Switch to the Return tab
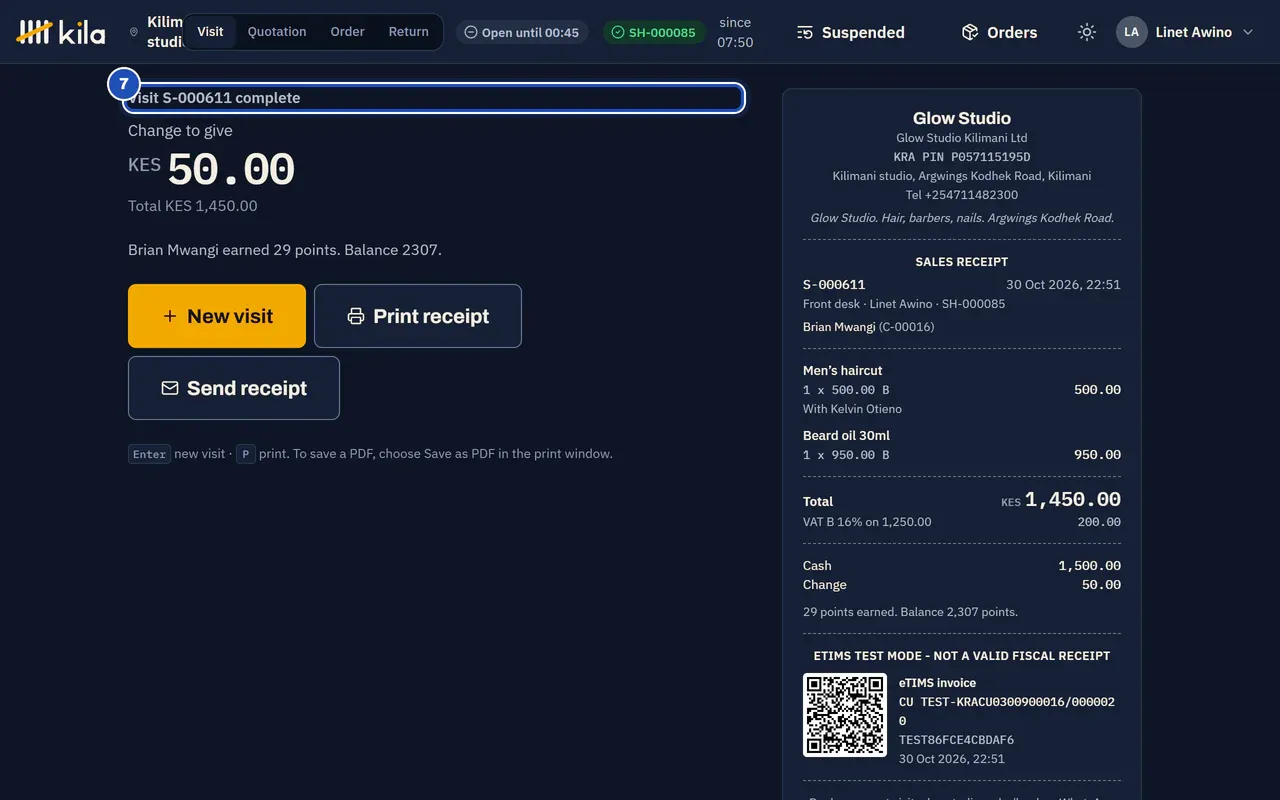Viewport: 1280px width, 800px height. point(408,32)
